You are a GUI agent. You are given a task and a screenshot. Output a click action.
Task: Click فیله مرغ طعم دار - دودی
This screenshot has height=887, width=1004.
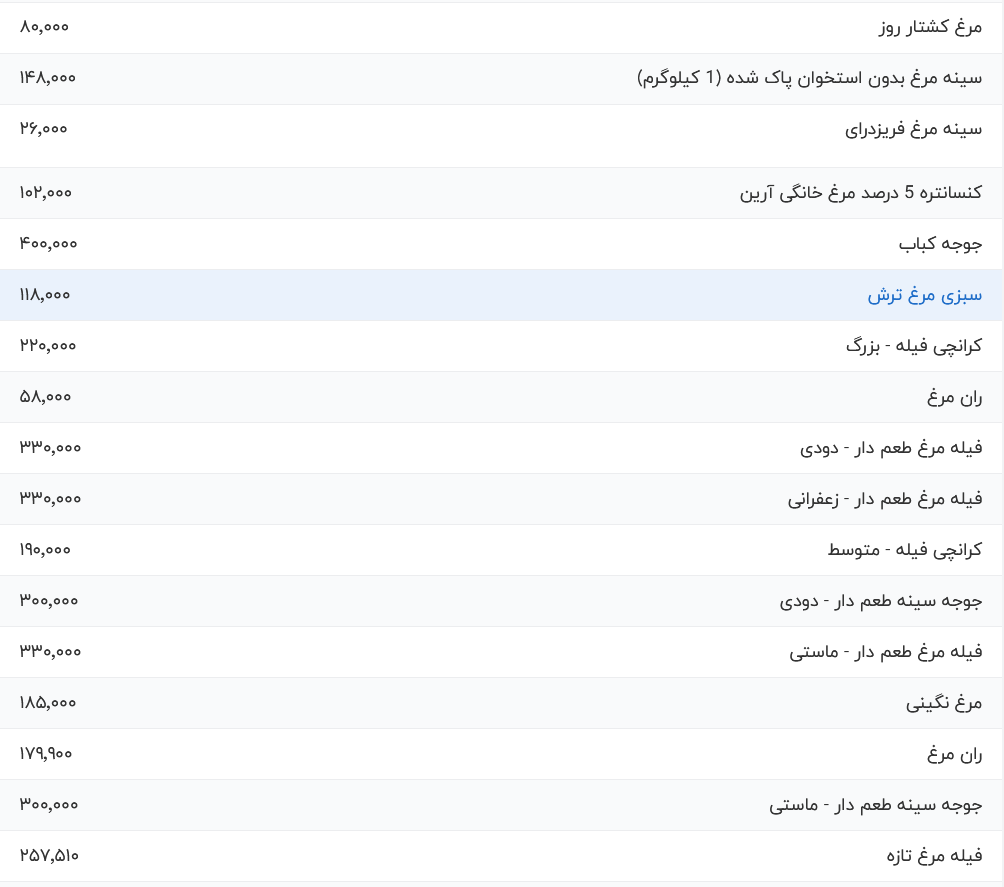point(891,448)
